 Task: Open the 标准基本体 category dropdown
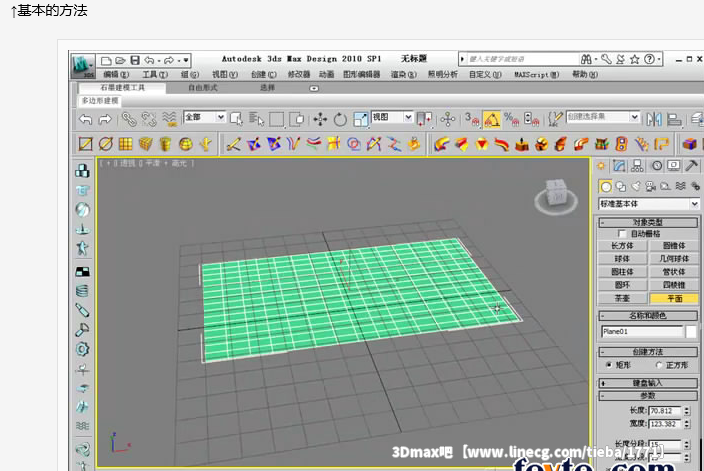[x=649, y=204]
